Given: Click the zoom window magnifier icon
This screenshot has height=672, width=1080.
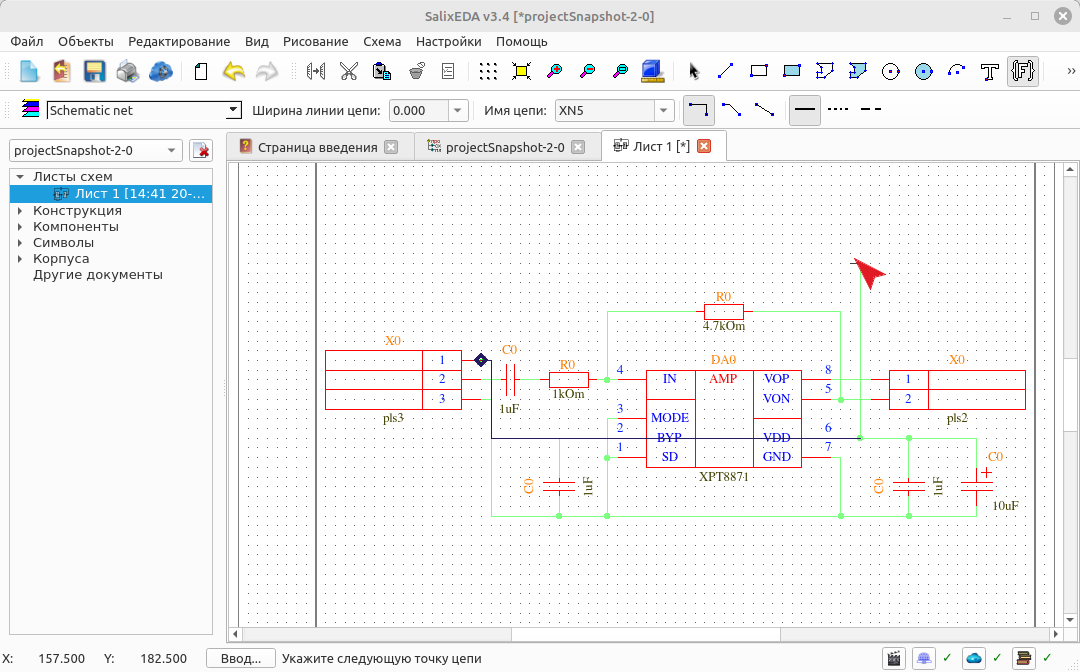Looking at the screenshot, I should tap(620, 71).
